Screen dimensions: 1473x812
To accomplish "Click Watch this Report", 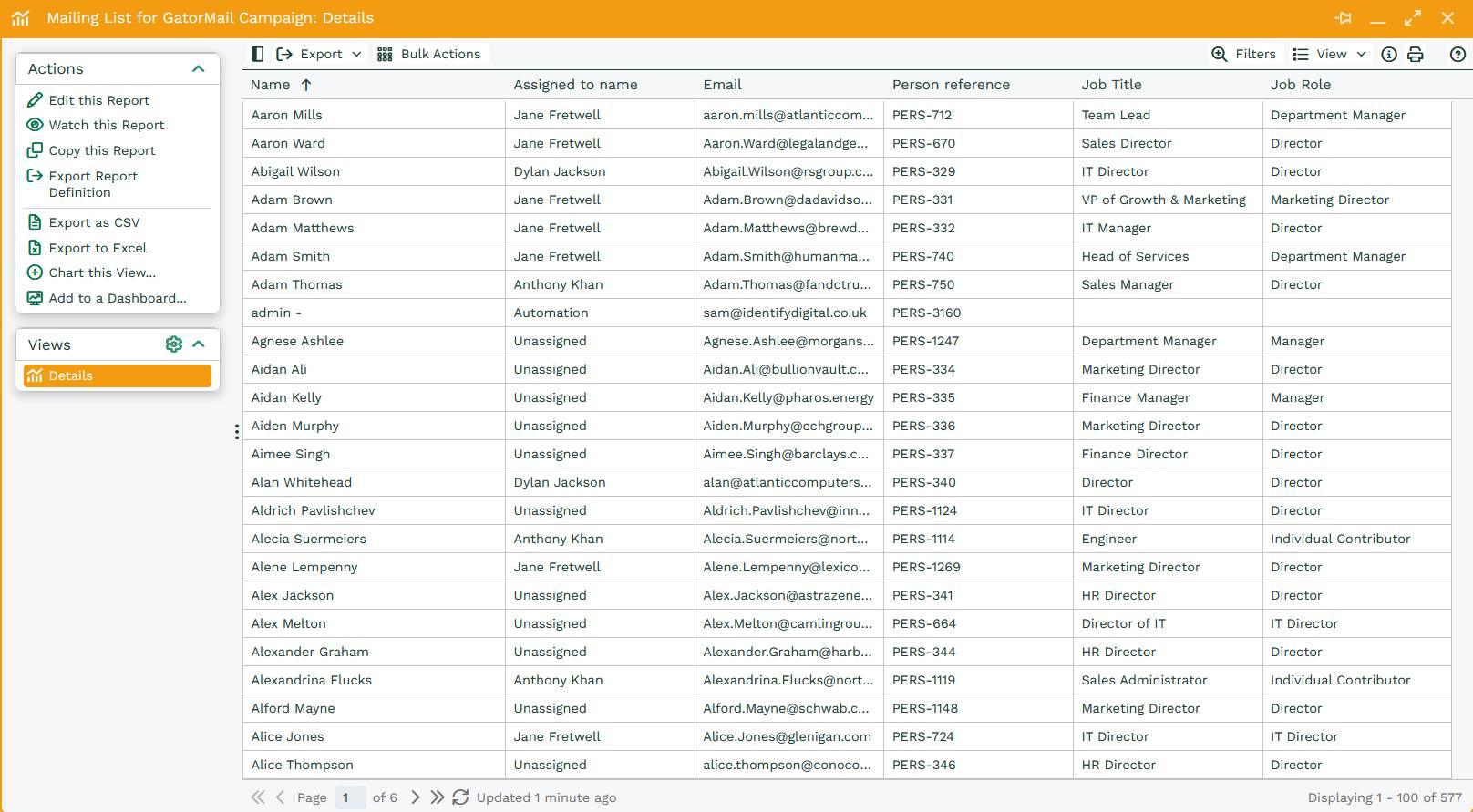I will click(x=106, y=125).
